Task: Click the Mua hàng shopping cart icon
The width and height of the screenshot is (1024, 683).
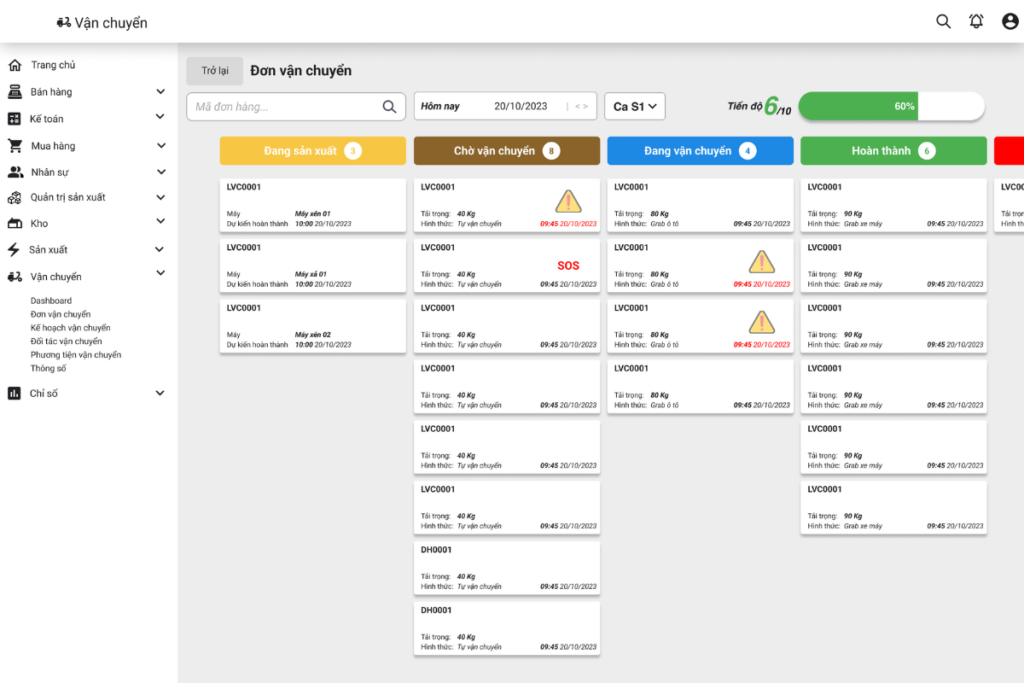Action: click(x=15, y=146)
